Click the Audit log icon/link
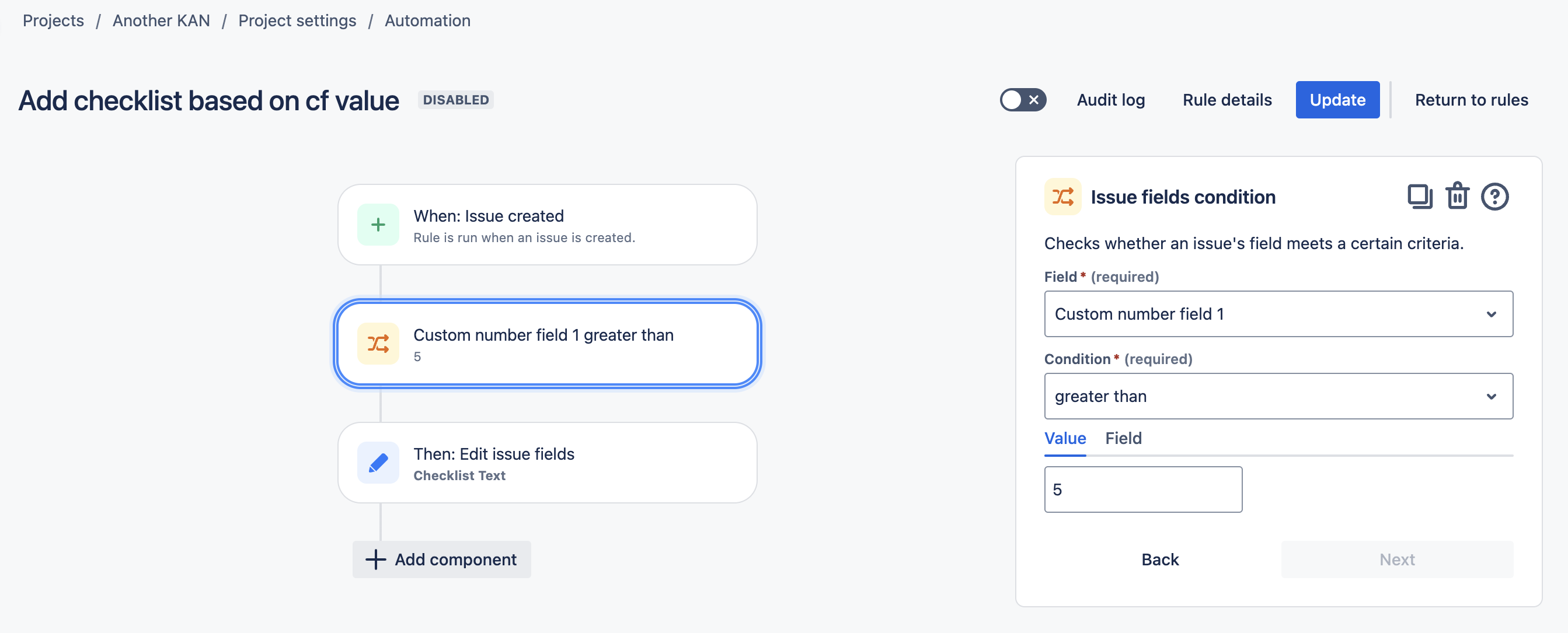1568x633 pixels. (x=1110, y=98)
